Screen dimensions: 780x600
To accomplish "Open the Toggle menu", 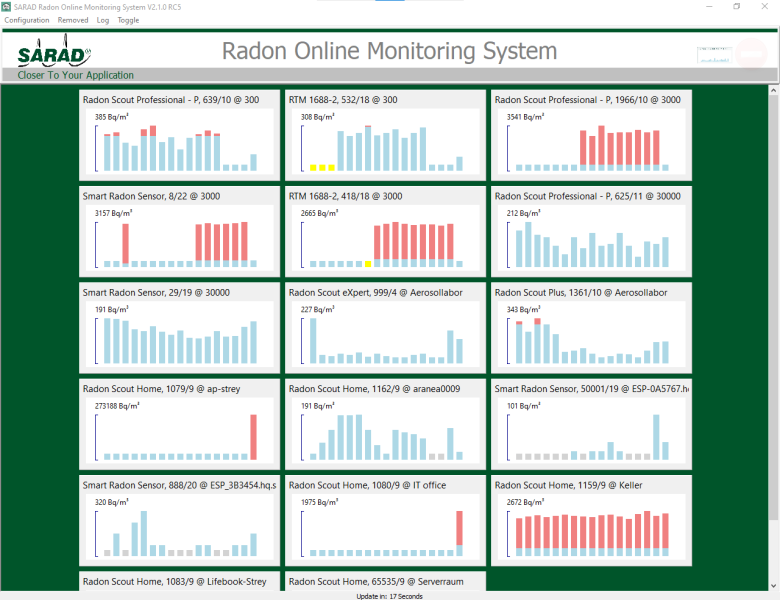I will click(x=128, y=20).
